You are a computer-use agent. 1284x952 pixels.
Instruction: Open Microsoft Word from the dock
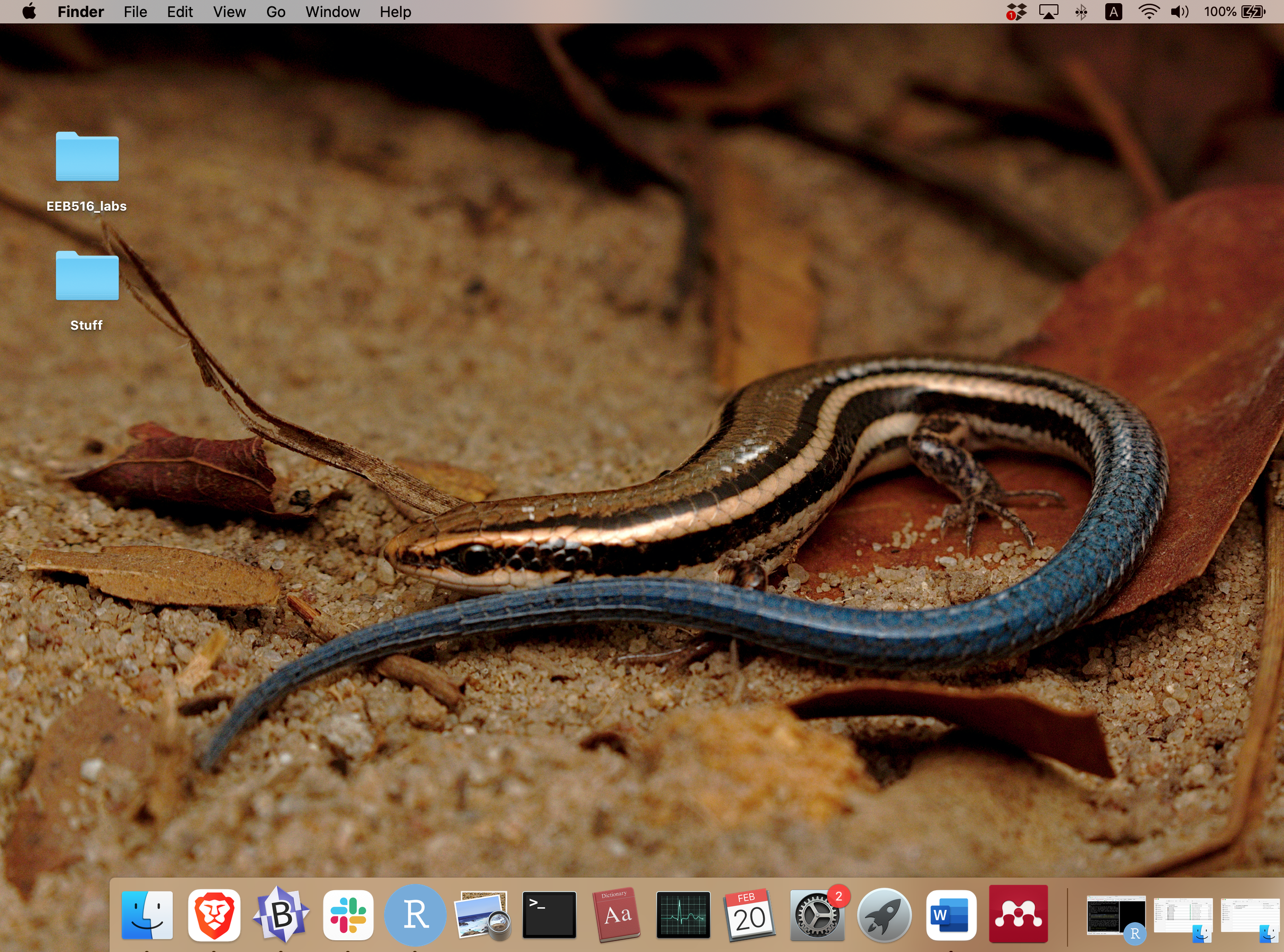tap(951, 915)
